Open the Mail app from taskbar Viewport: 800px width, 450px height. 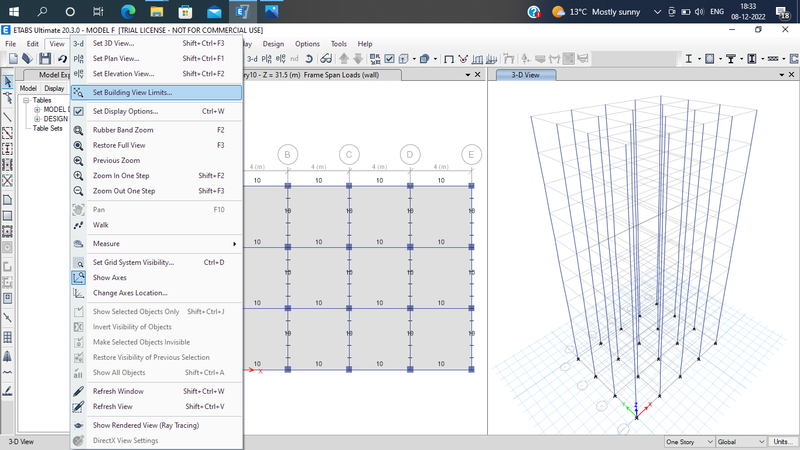[x=214, y=11]
